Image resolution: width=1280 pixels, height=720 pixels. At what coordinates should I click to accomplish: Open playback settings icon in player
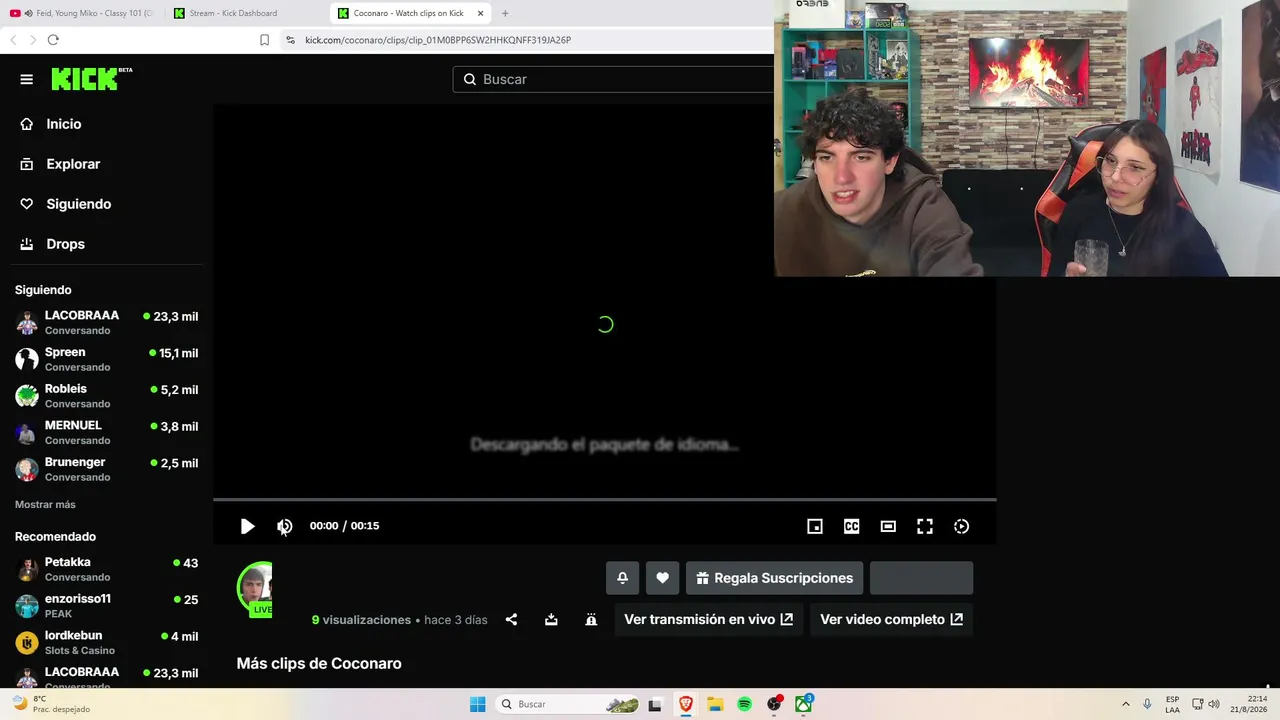tap(962, 526)
